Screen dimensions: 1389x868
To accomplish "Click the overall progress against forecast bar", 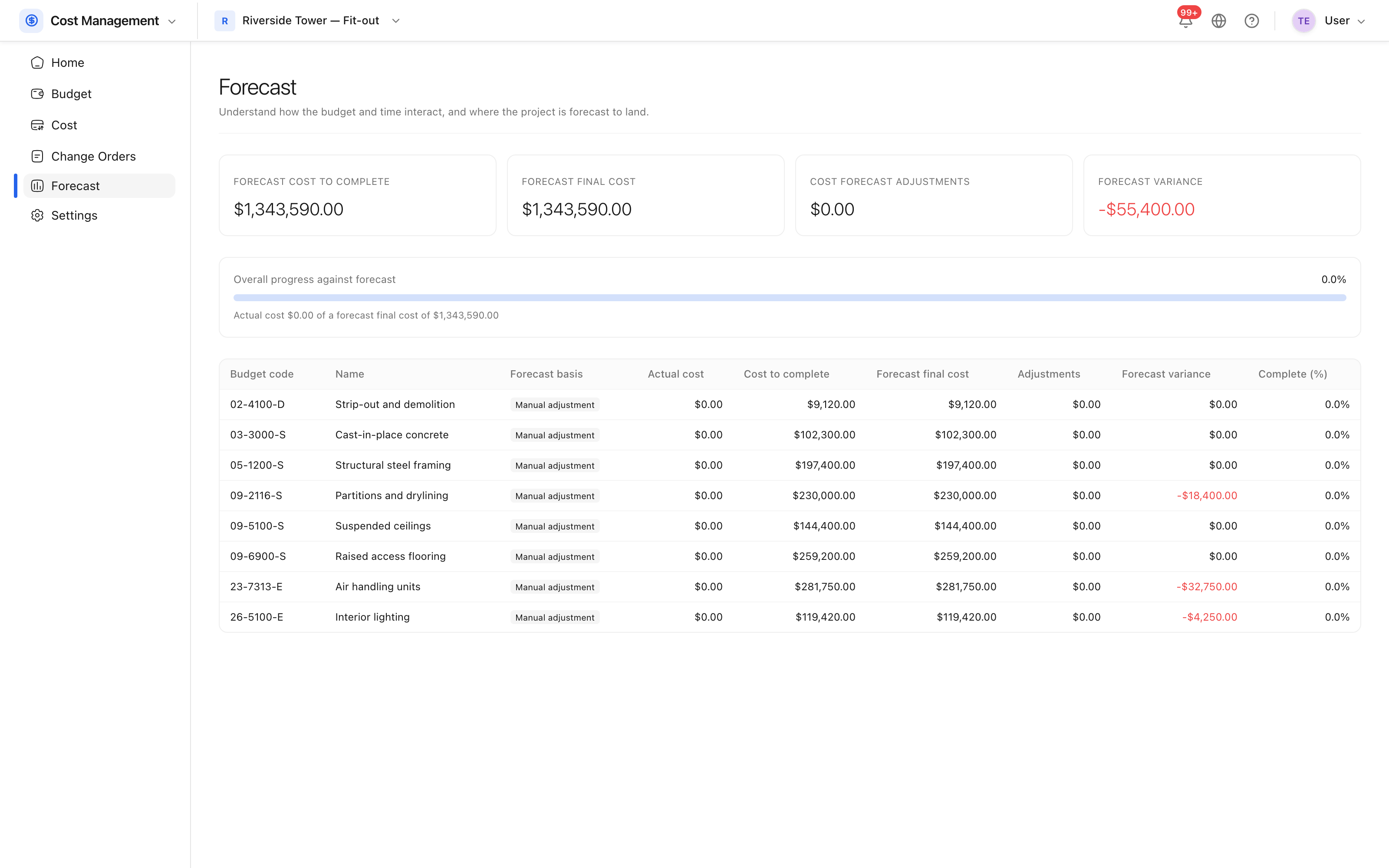I will [x=789, y=298].
